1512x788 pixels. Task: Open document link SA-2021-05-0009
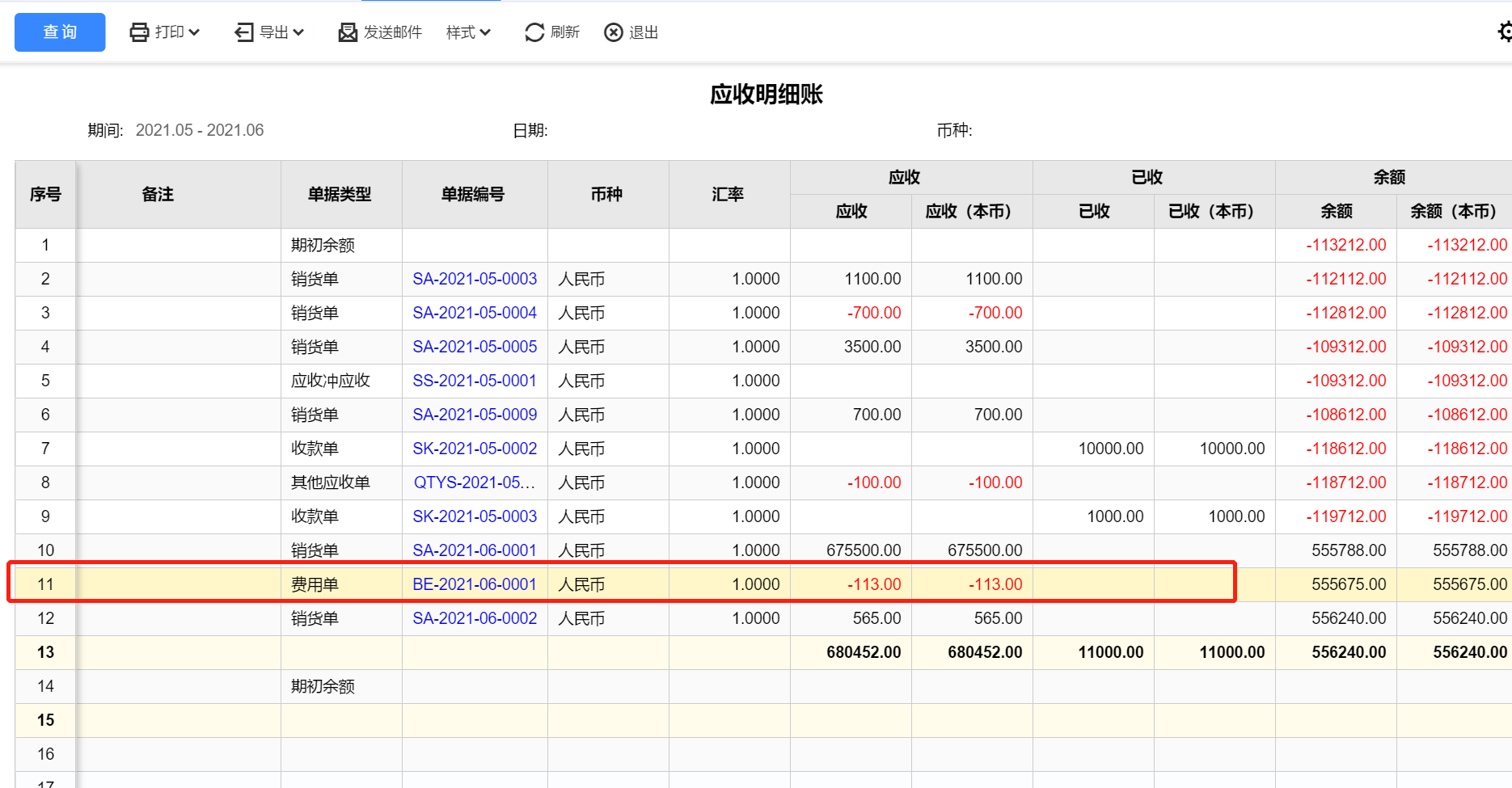pyautogui.click(x=475, y=415)
